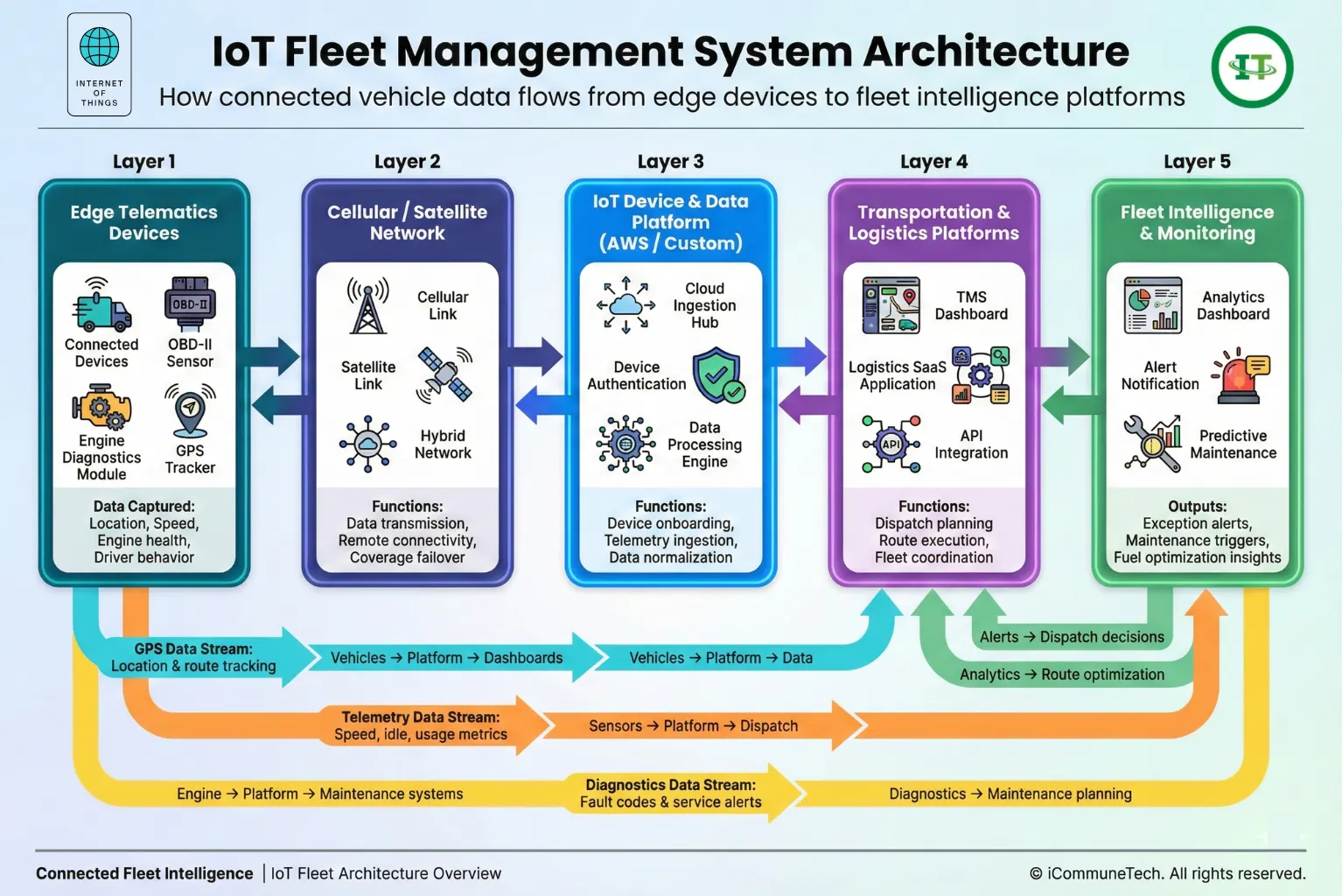Select the Cellular Link tower icon

368,305
